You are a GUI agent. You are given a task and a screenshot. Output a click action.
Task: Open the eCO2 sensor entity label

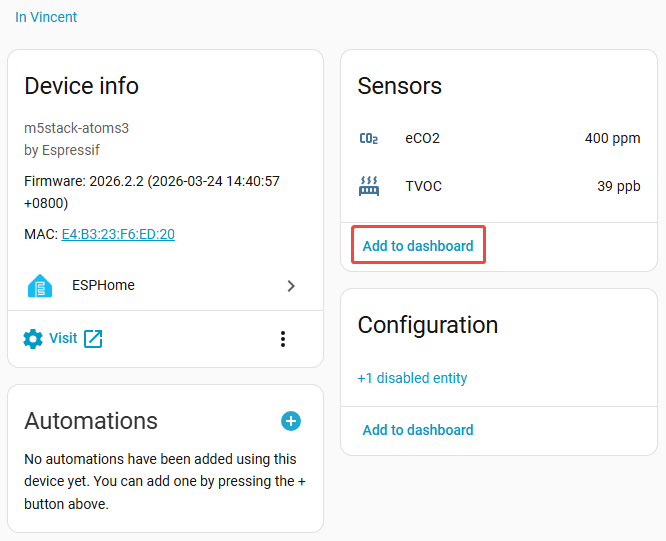(x=422, y=139)
